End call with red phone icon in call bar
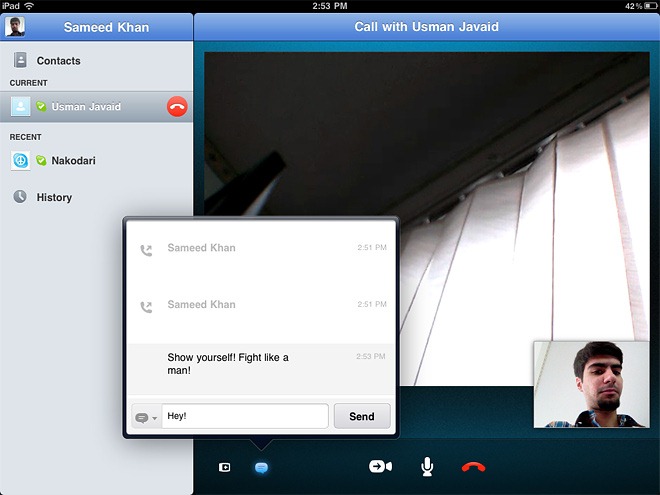The image size is (660, 495). 474,467
